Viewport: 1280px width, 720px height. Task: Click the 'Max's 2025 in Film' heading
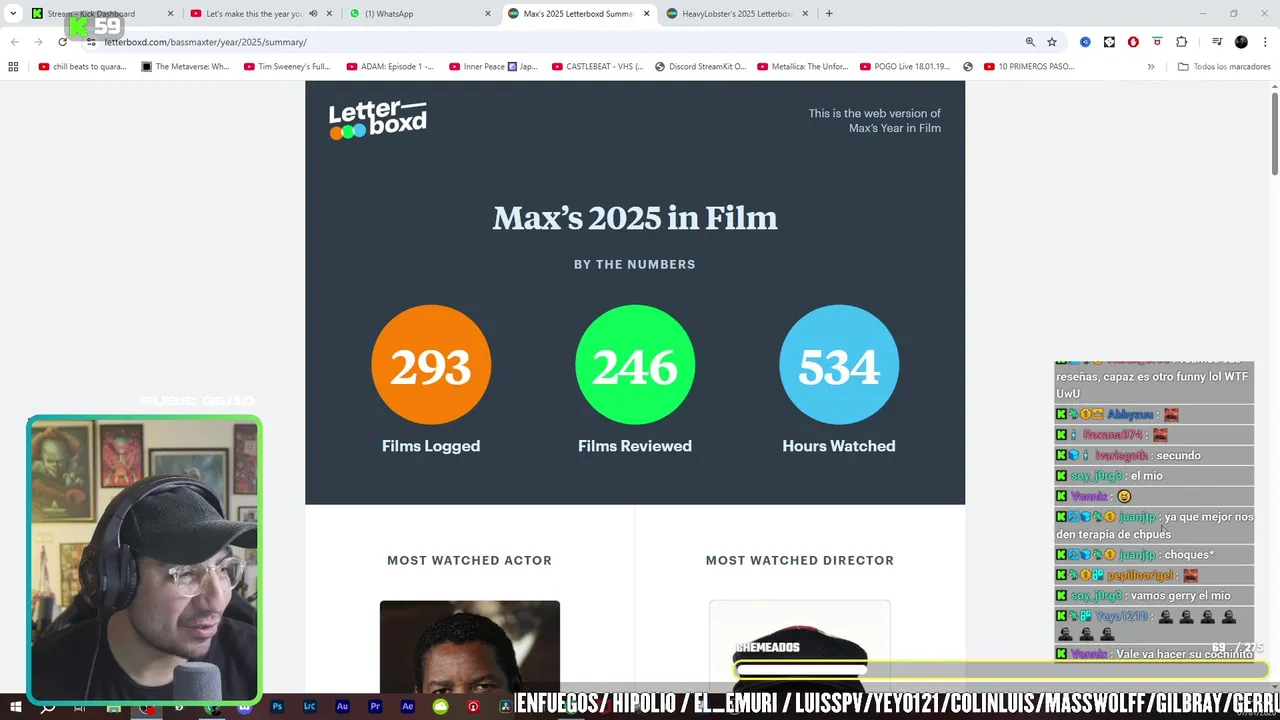point(635,218)
